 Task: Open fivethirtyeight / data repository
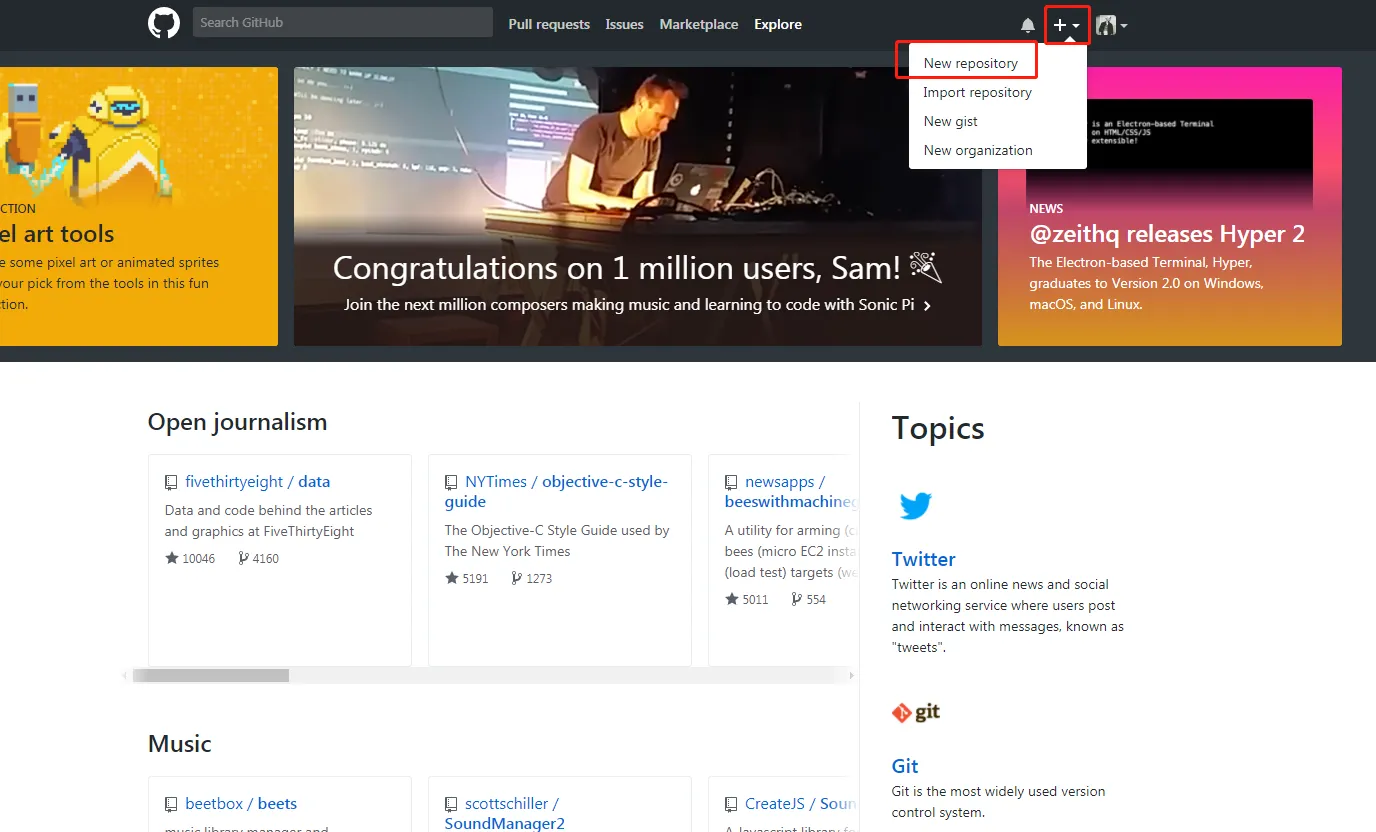tap(257, 481)
